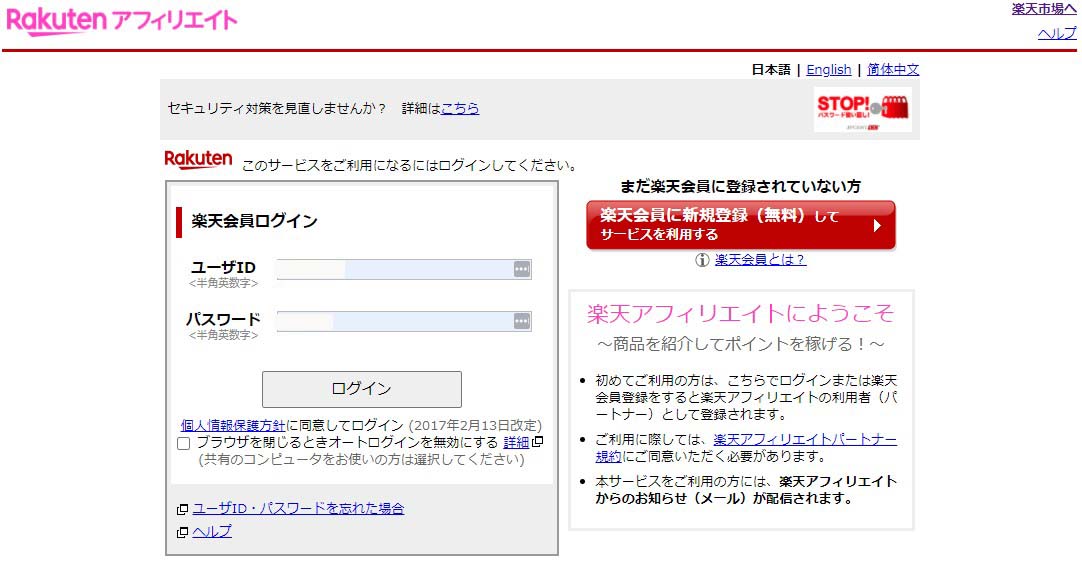Click ～商品を紹介してポイントを稼げる！～ subtitle
The width and height of the screenshot is (1082, 578).
click(x=740, y=344)
